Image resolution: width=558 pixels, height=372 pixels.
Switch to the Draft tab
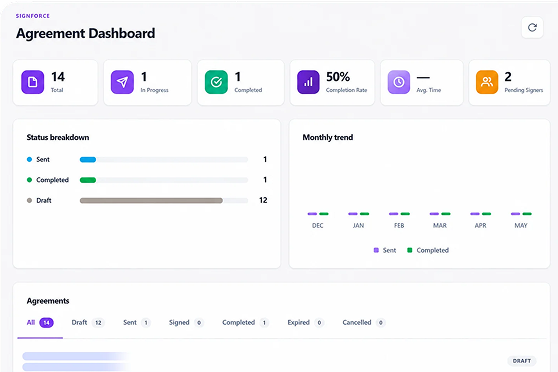tap(88, 323)
